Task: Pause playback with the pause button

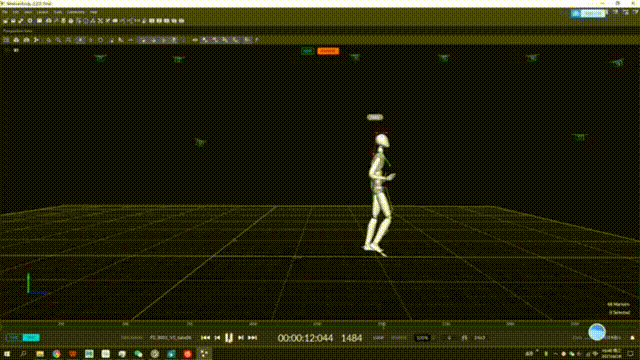Action: [229, 338]
